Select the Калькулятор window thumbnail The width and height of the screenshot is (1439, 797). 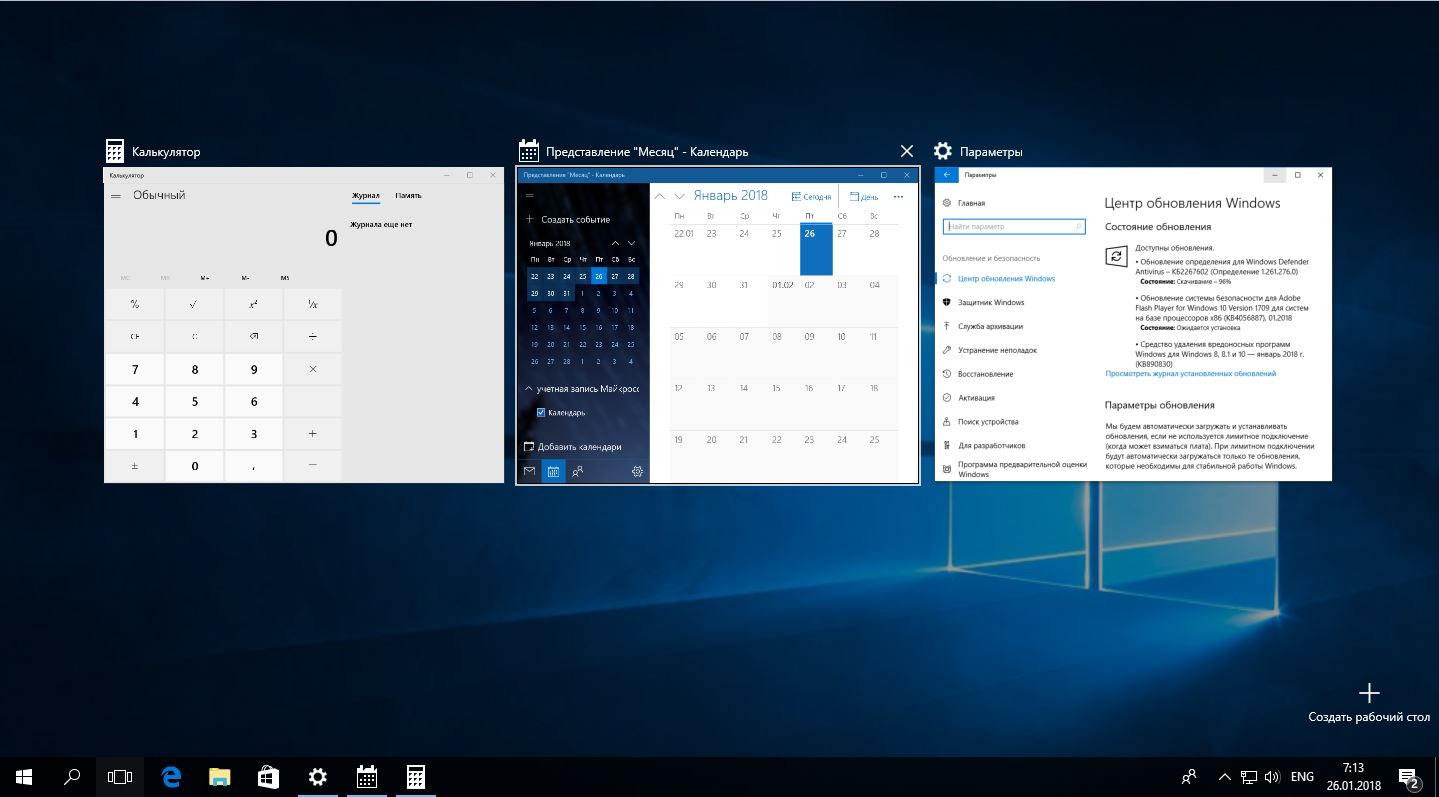pos(304,325)
